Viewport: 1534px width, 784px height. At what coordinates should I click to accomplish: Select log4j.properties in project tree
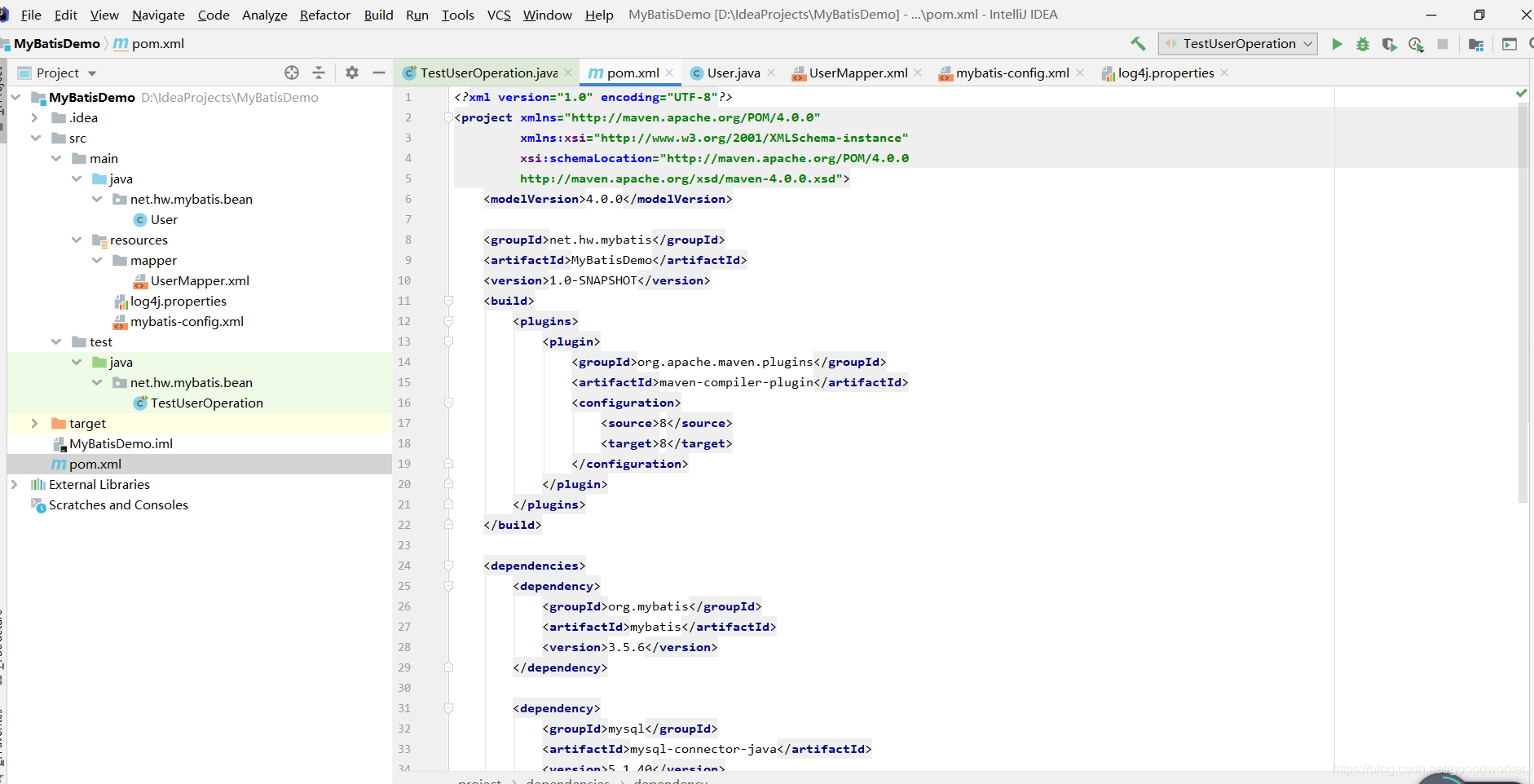[179, 301]
